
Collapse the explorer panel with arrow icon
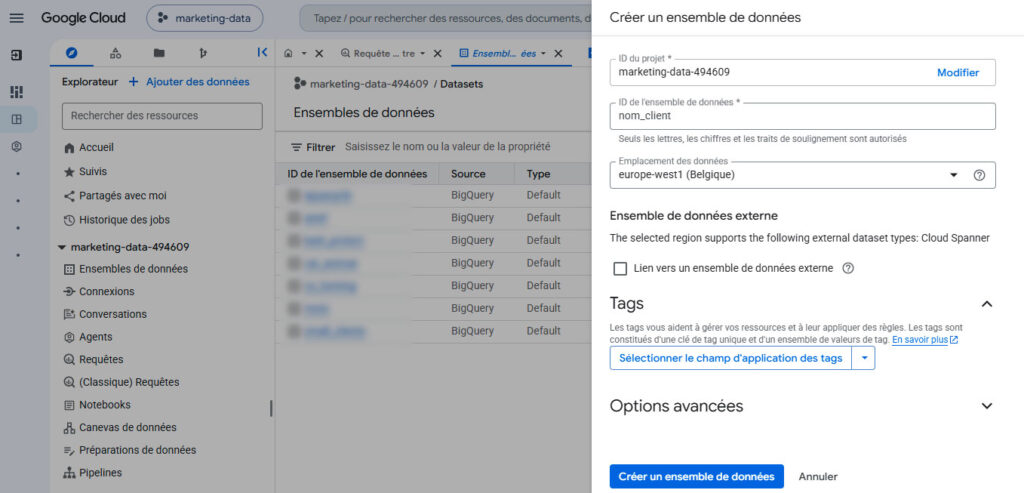coord(262,53)
